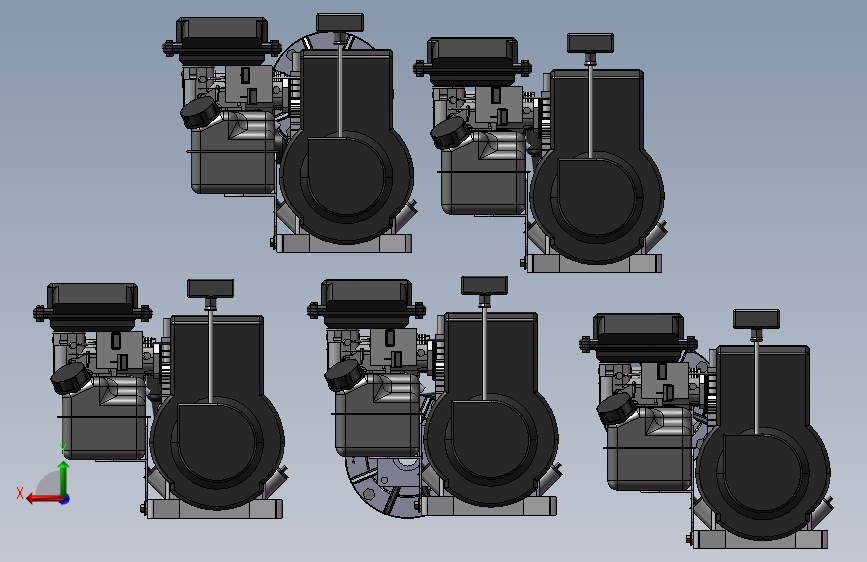Select the upper-left engine's air filter cover
This screenshot has height=562, width=867.
click(x=222, y=40)
